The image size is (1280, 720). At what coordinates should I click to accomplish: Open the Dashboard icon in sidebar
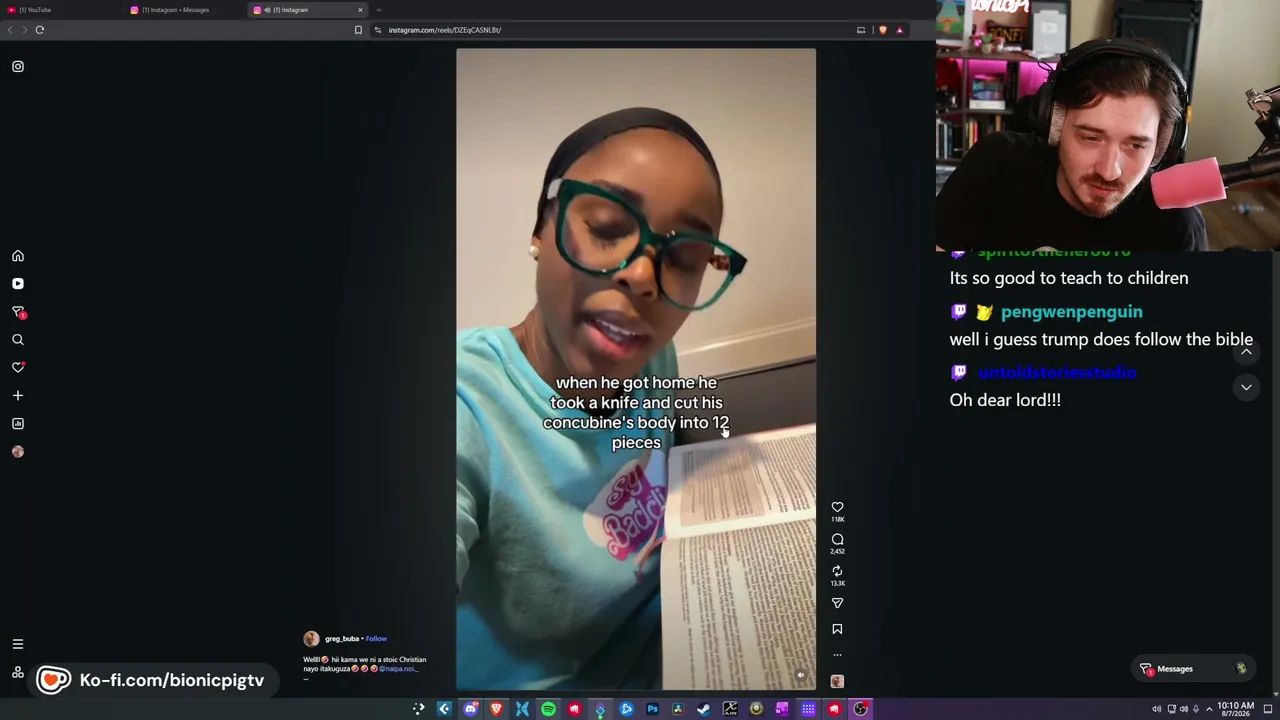18,424
